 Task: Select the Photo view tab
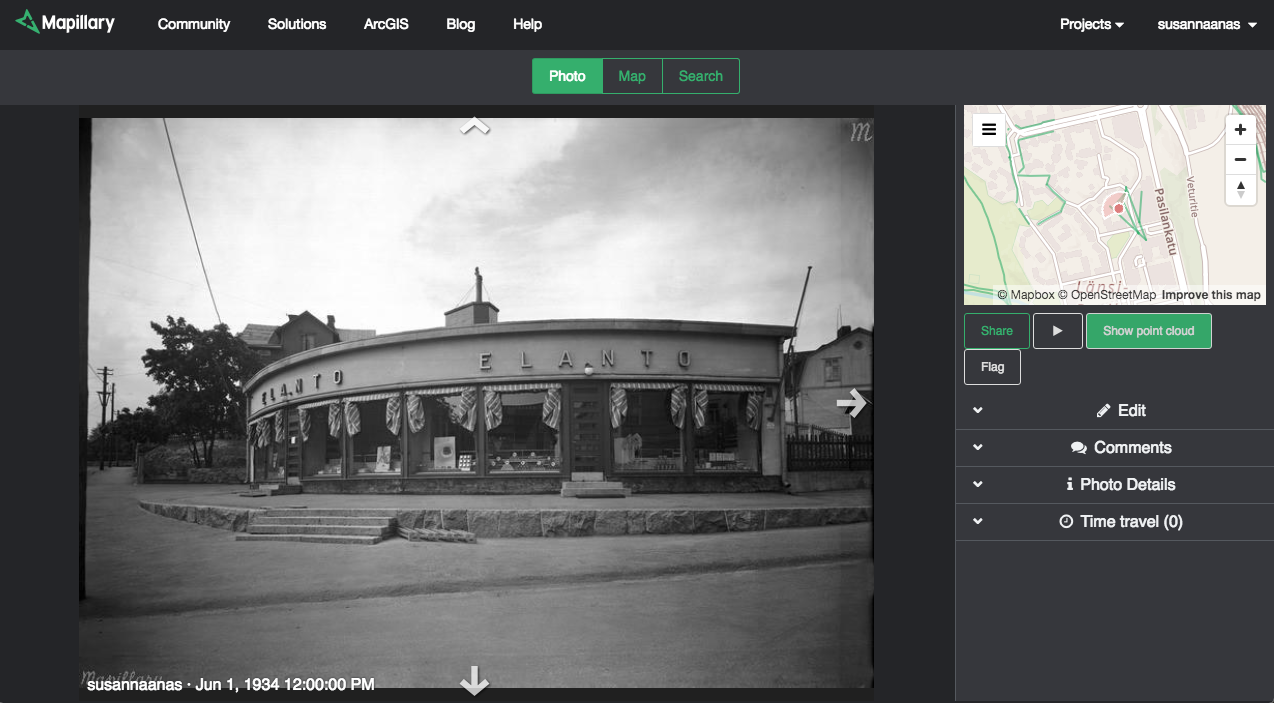click(567, 76)
